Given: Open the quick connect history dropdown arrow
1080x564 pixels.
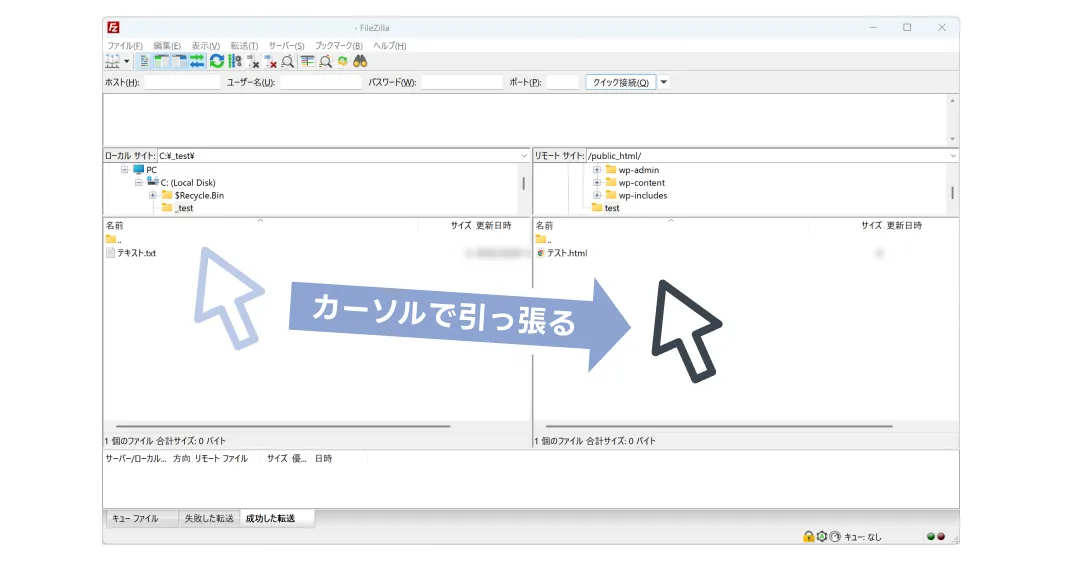Looking at the screenshot, I should (x=664, y=82).
